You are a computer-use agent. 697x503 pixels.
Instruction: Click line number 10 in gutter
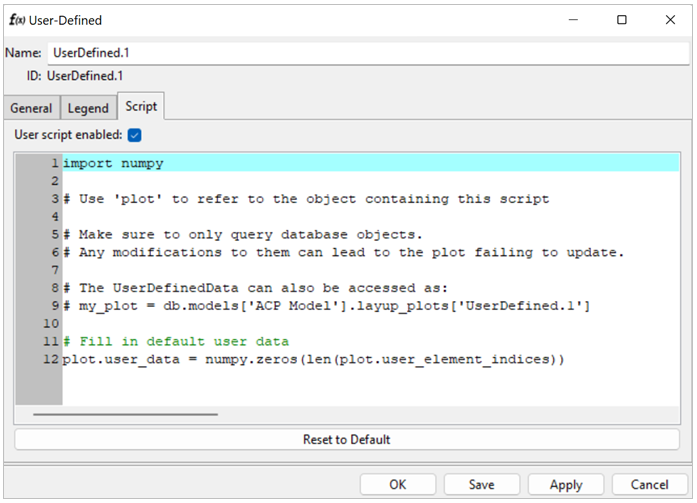click(x=51, y=323)
